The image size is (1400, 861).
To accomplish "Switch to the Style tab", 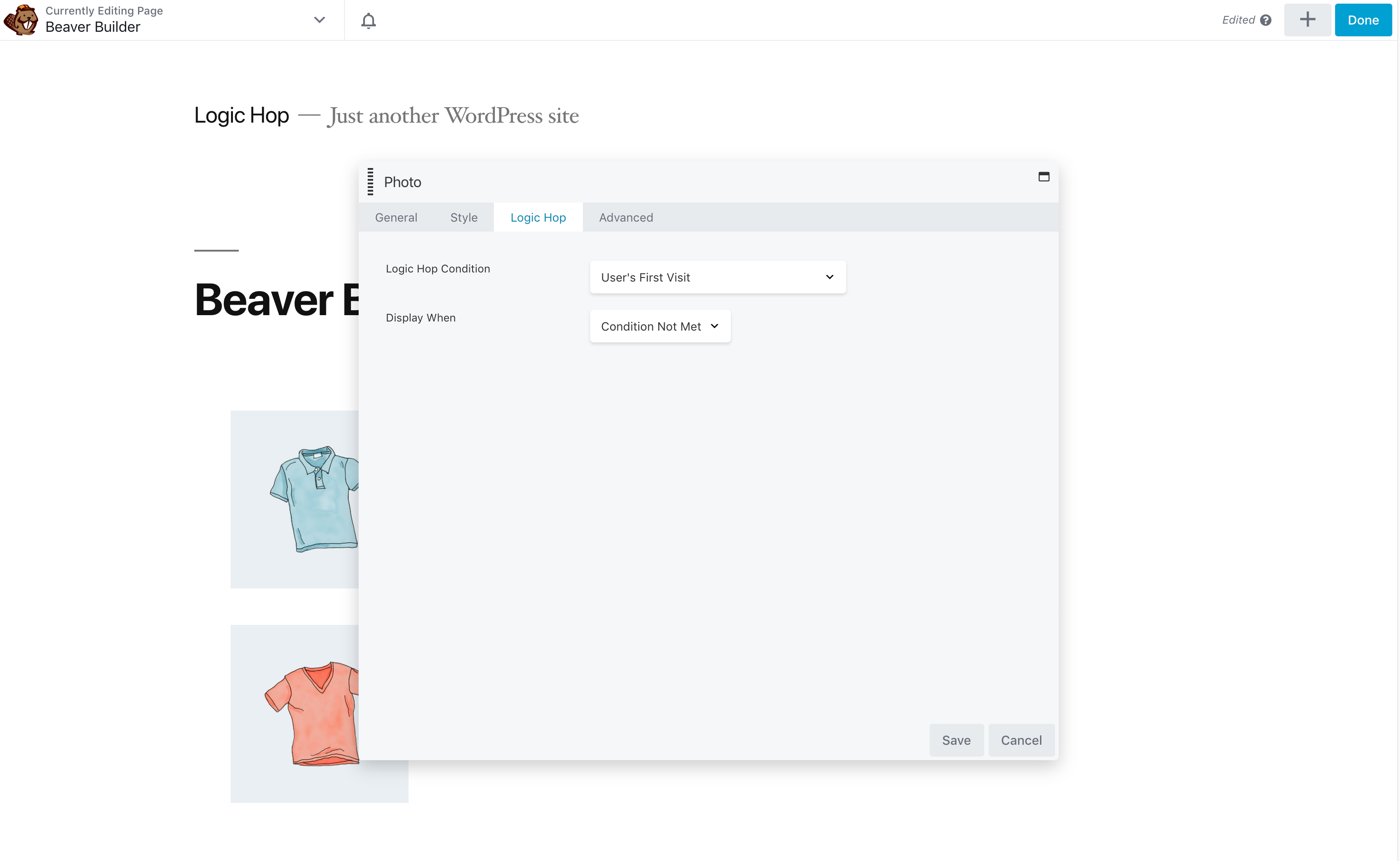I will tap(464, 218).
